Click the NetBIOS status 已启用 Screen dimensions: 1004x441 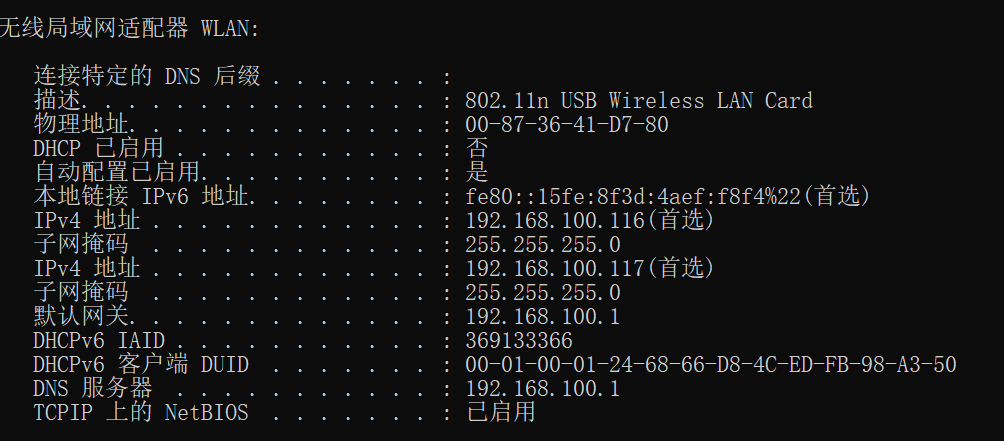[501, 413]
